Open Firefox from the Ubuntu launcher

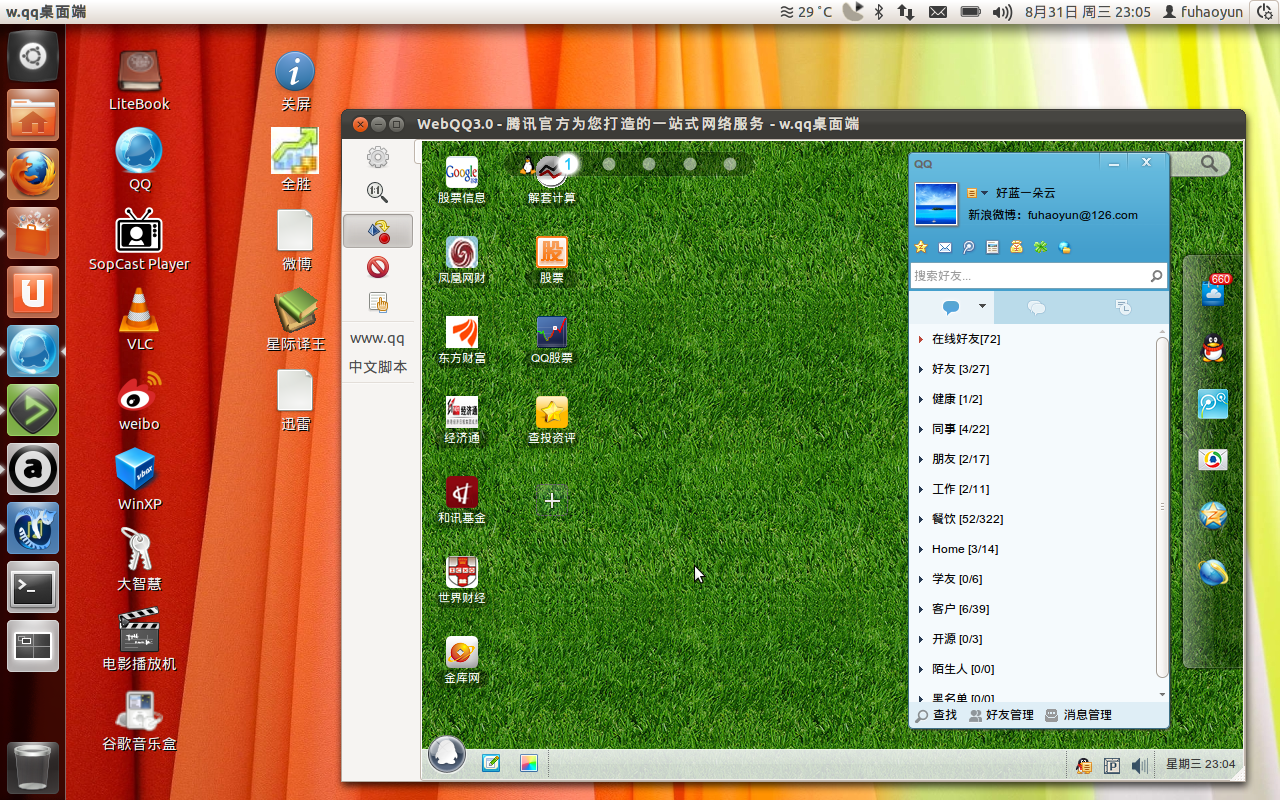tap(33, 175)
